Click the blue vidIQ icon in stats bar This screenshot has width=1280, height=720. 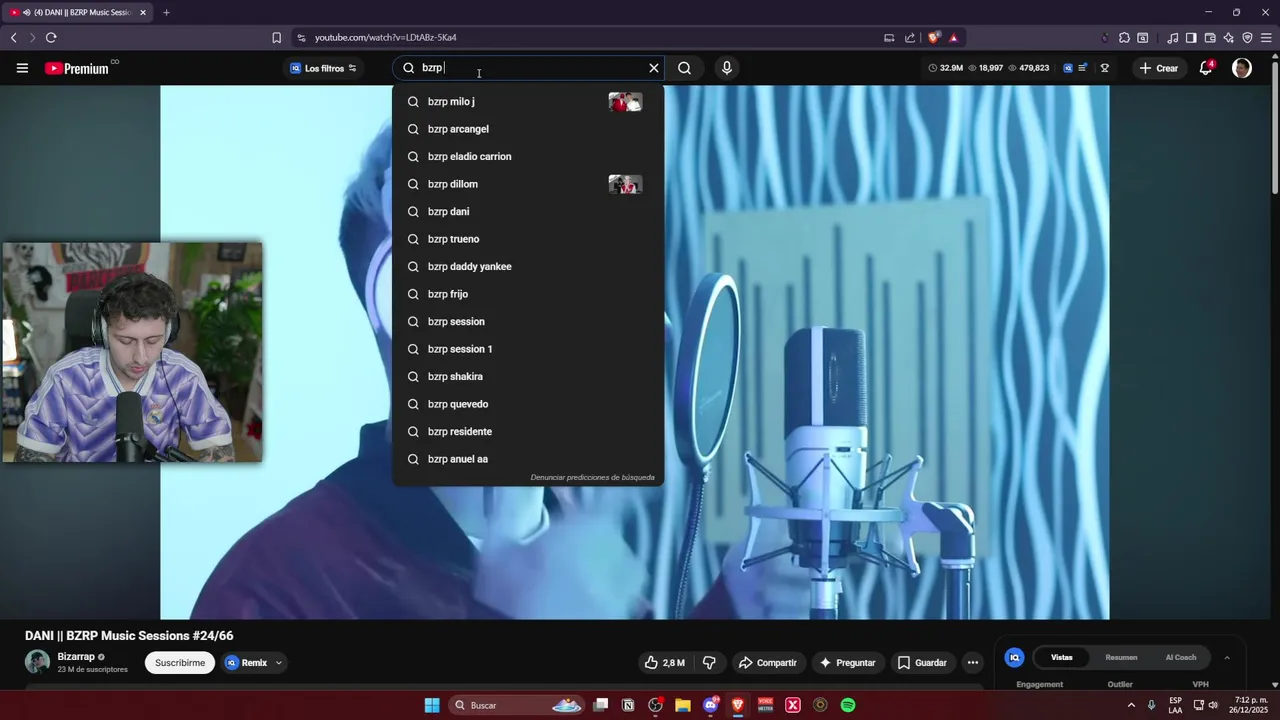click(1068, 68)
